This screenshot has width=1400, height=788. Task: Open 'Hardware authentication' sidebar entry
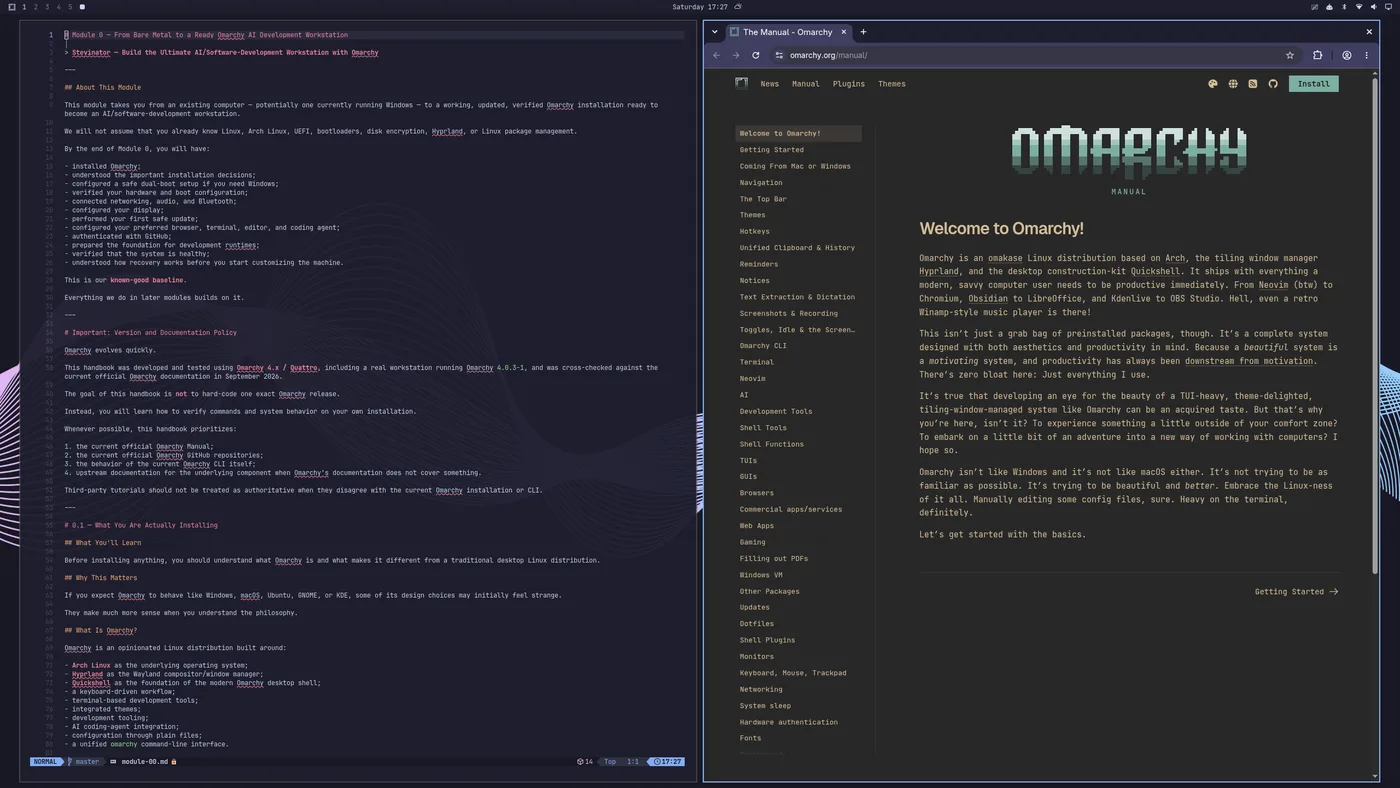pos(789,722)
